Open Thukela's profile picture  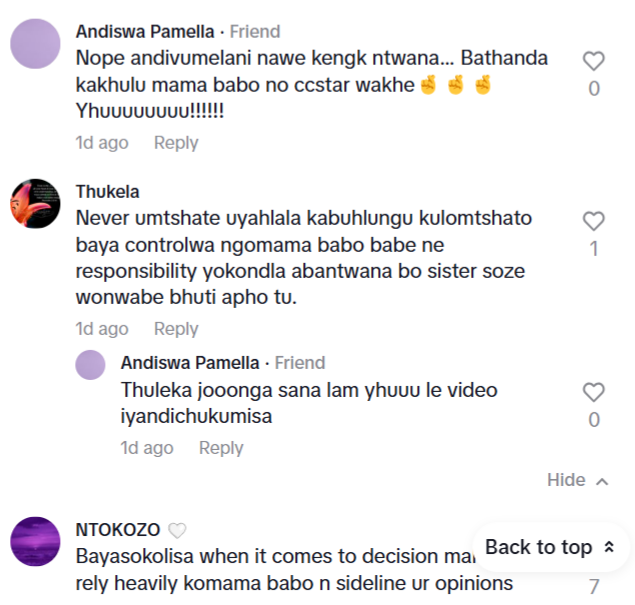[35, 204]
